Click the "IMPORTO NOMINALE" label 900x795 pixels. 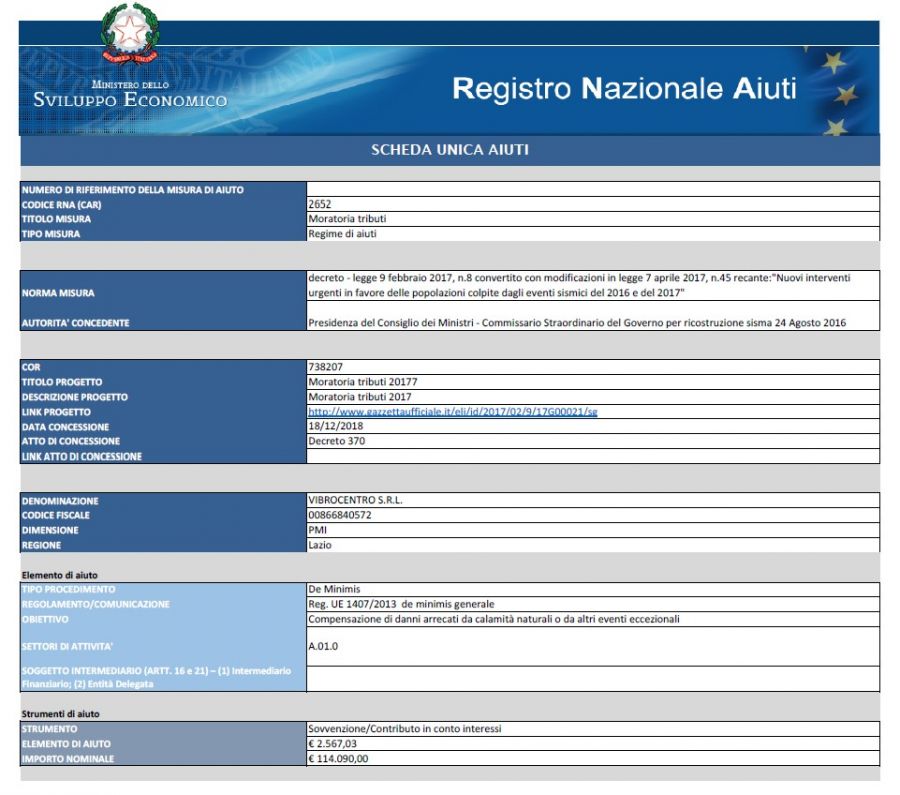click(68, 759)
